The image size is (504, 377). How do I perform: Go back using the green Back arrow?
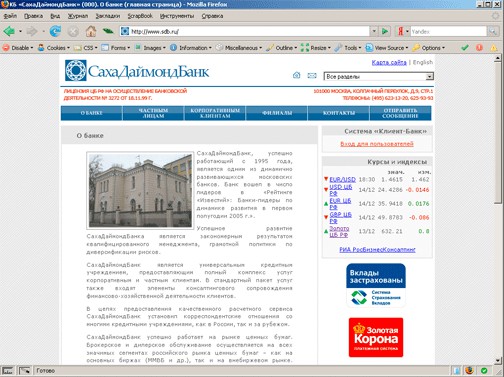click(x=9, y=32)
